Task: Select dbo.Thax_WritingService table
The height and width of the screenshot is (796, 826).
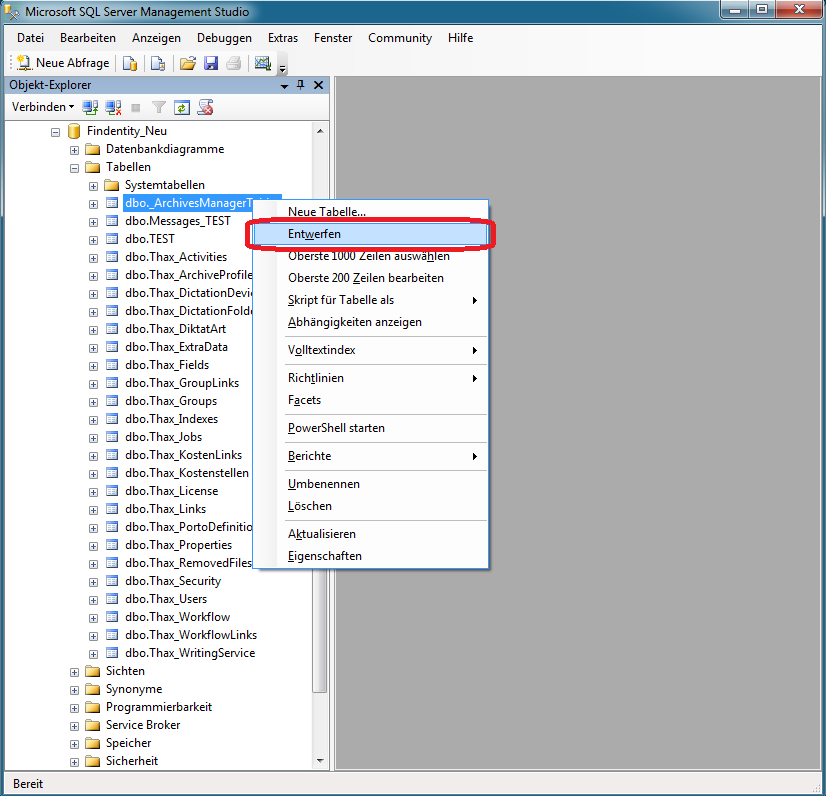Action: pyautogui.click(x=190, y=653)
